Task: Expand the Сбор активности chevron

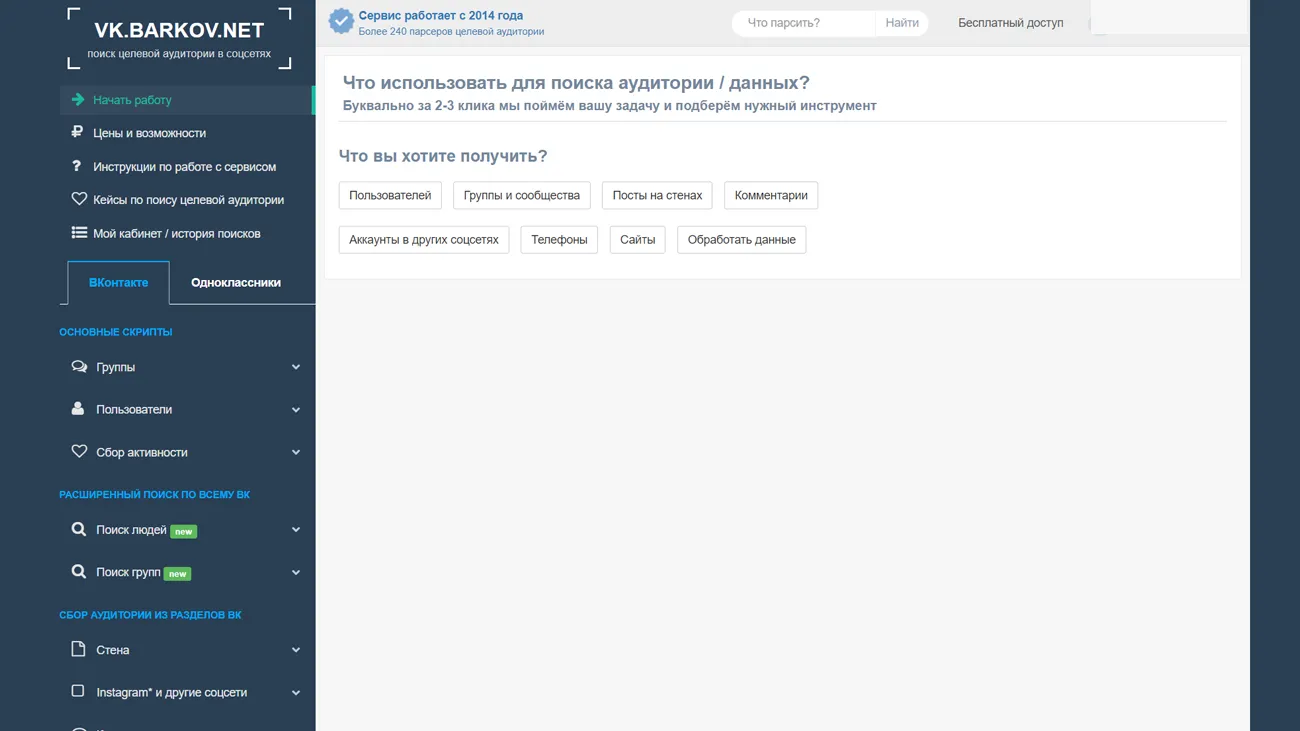Action: click(x=296, y=452)
